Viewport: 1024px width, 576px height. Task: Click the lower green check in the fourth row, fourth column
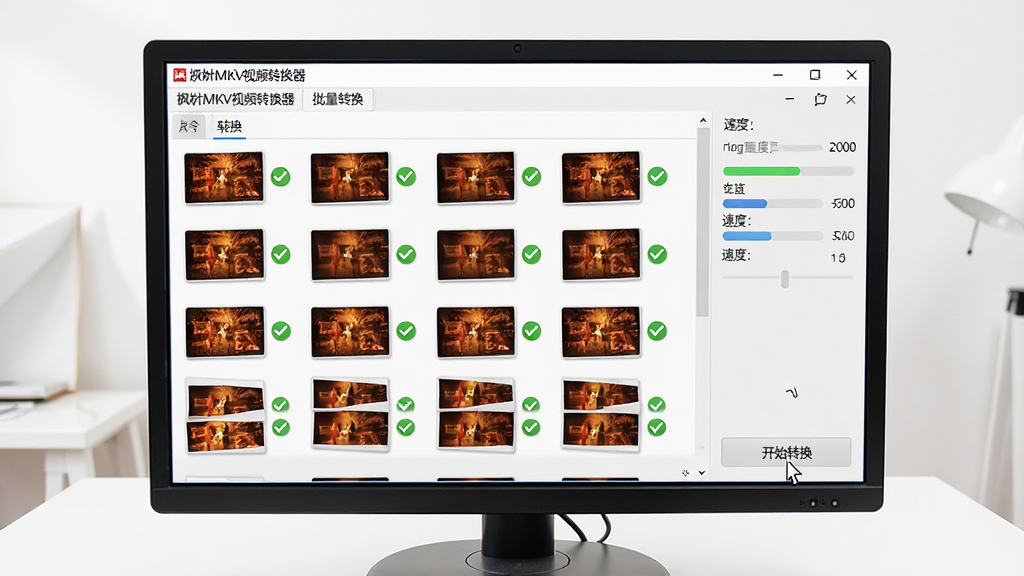pyautogui.click(x=656, y=427)
